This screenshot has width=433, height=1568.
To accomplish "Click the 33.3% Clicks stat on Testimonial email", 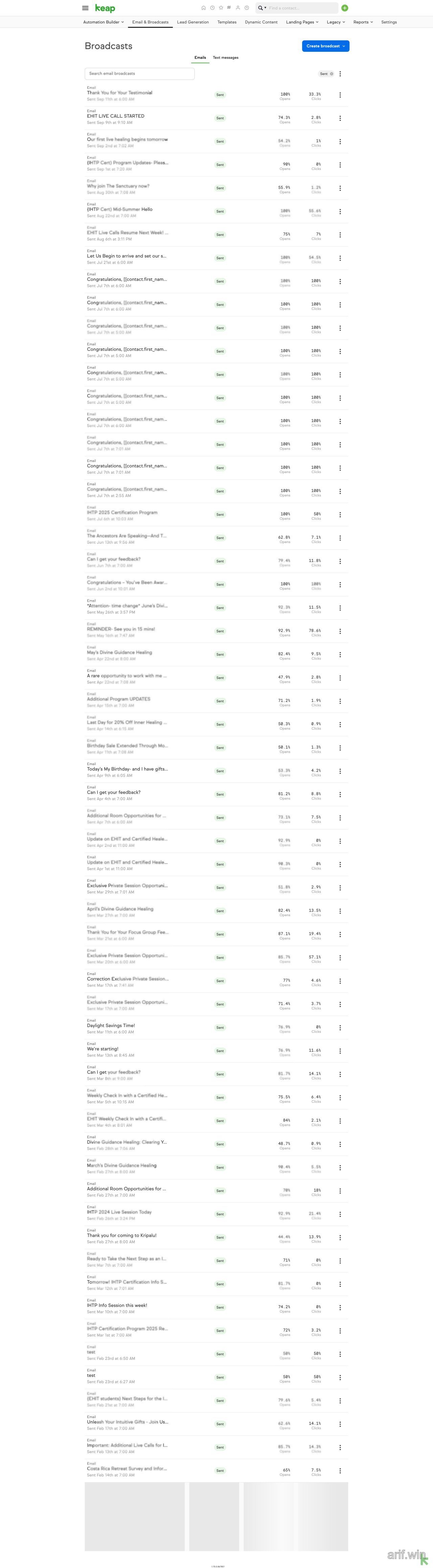I will (316, 95).
